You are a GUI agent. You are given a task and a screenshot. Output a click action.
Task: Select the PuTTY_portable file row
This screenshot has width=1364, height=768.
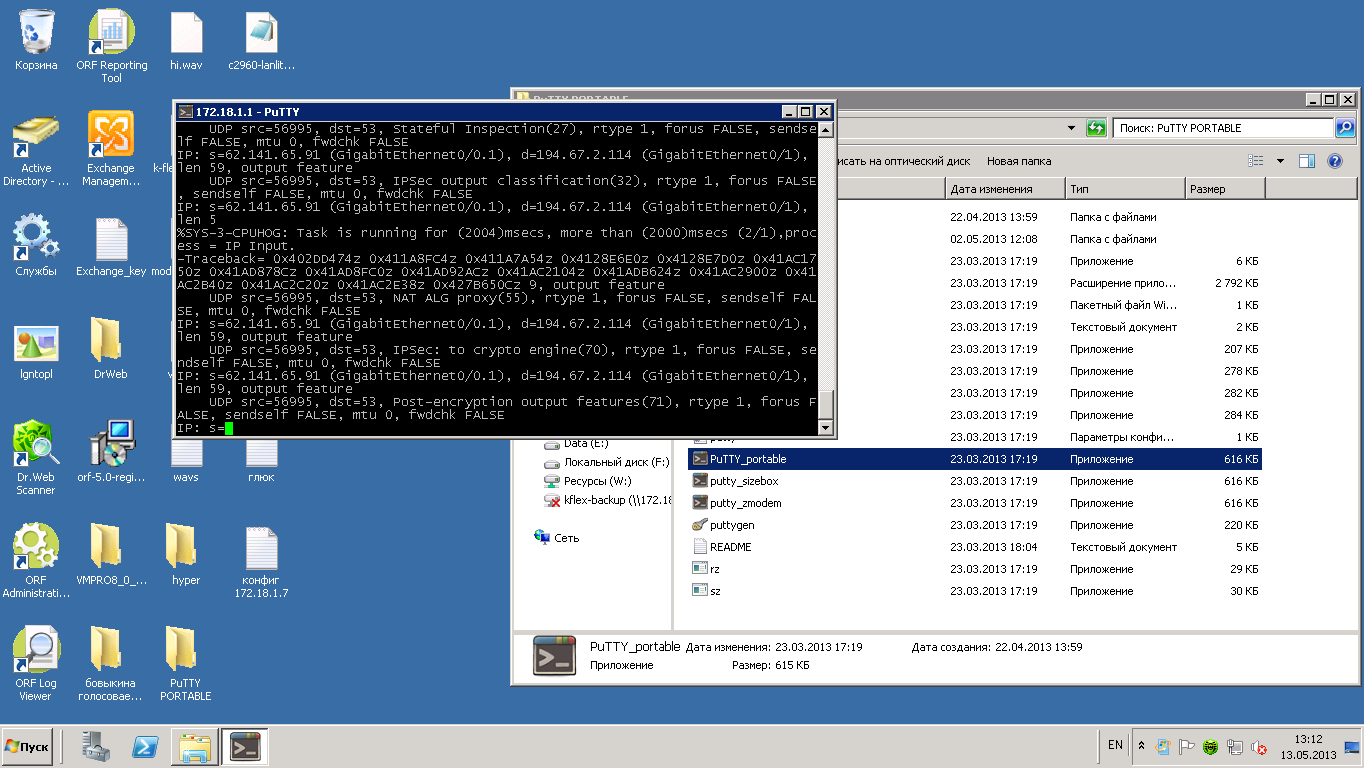click(975, 459)
